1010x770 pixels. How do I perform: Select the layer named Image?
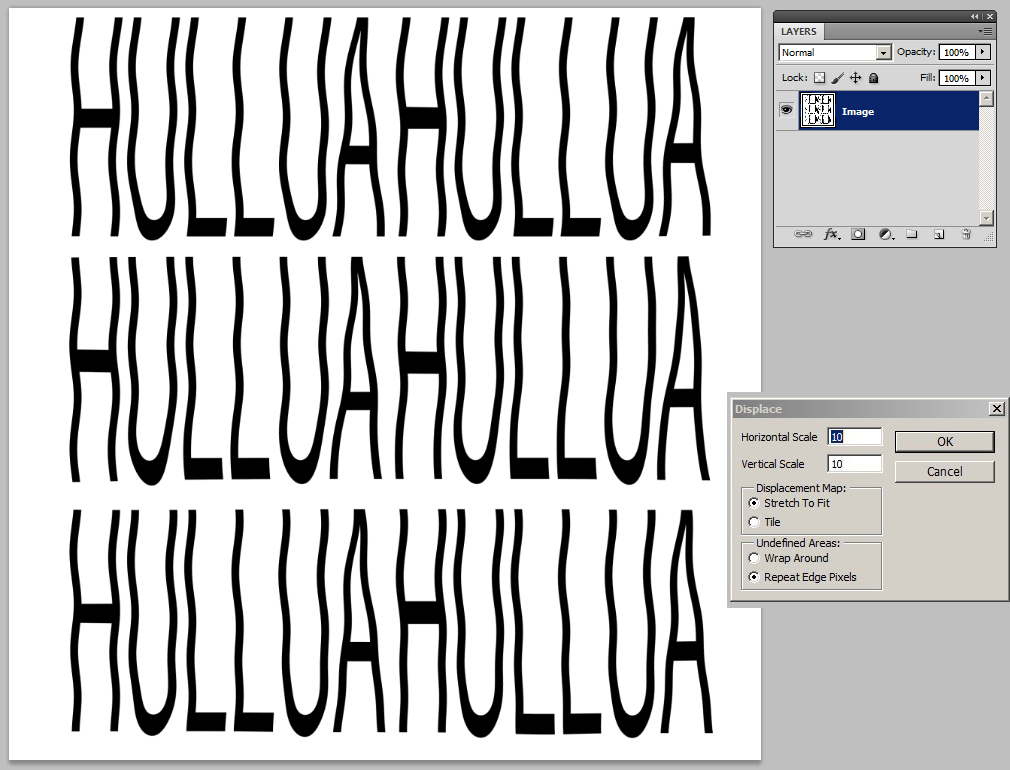coord(888,111)
